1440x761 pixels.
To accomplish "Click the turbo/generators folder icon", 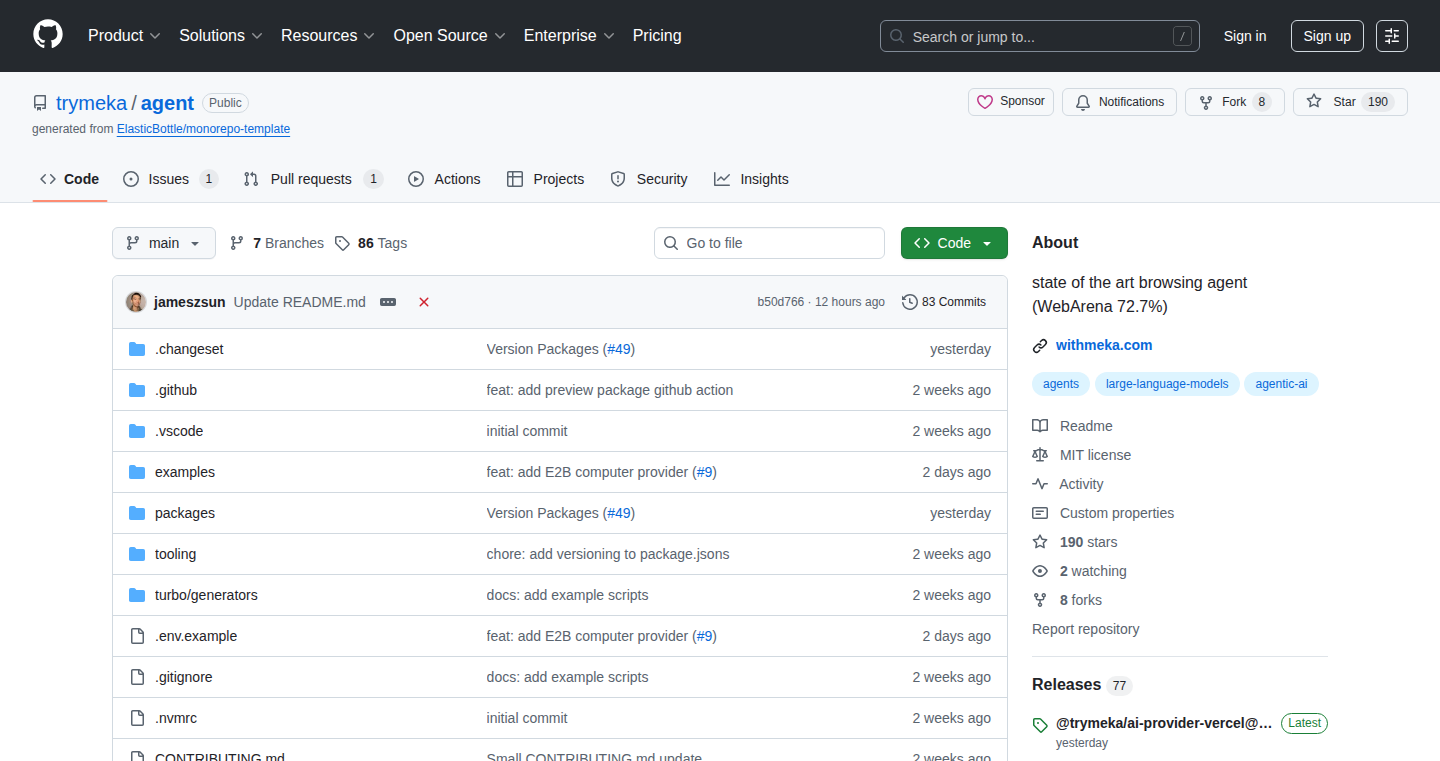I will [137, 595].
